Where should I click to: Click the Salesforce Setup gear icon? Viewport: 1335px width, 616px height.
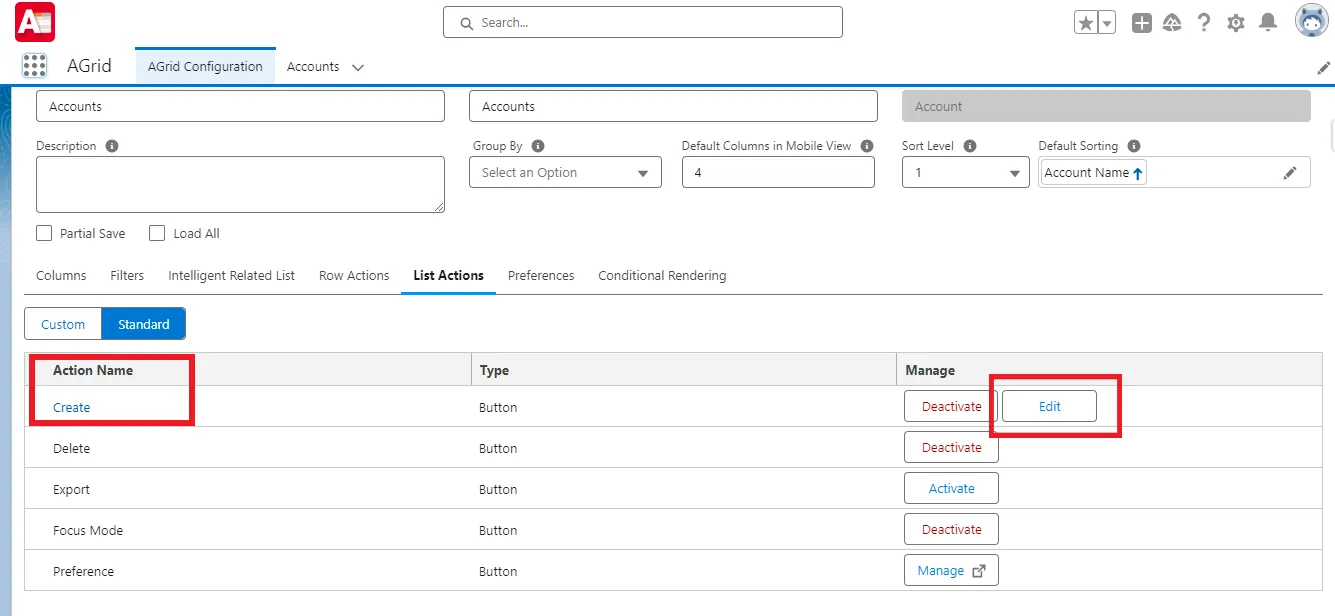pos(1235,21)
